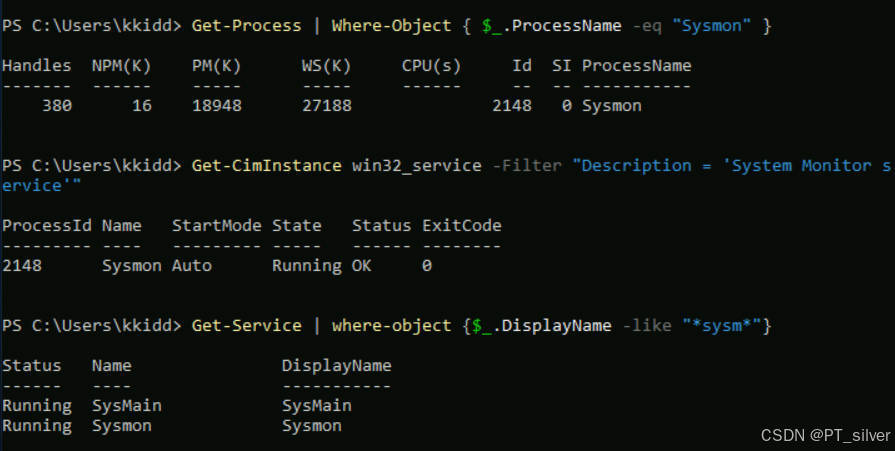Click the ProcessId column header
This screenshot has width=895, height=451.
[46, 226]
